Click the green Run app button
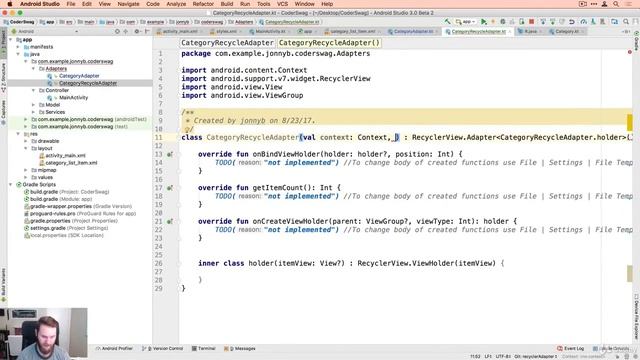Image resolution: width=640 pixels, height=360 pixels. click(484, 22)
